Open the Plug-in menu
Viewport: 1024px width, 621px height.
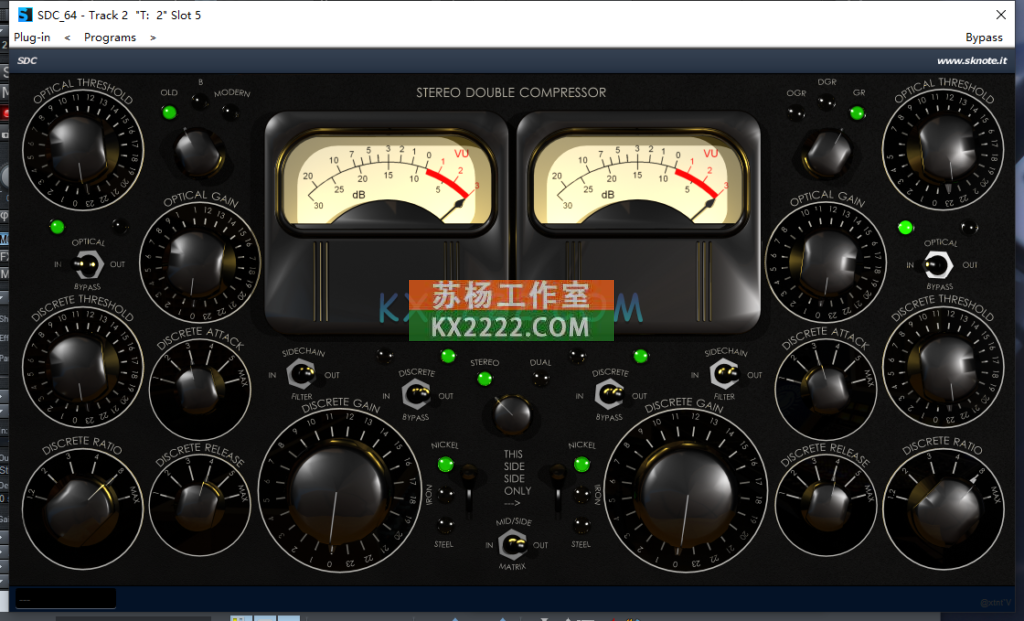32,37
